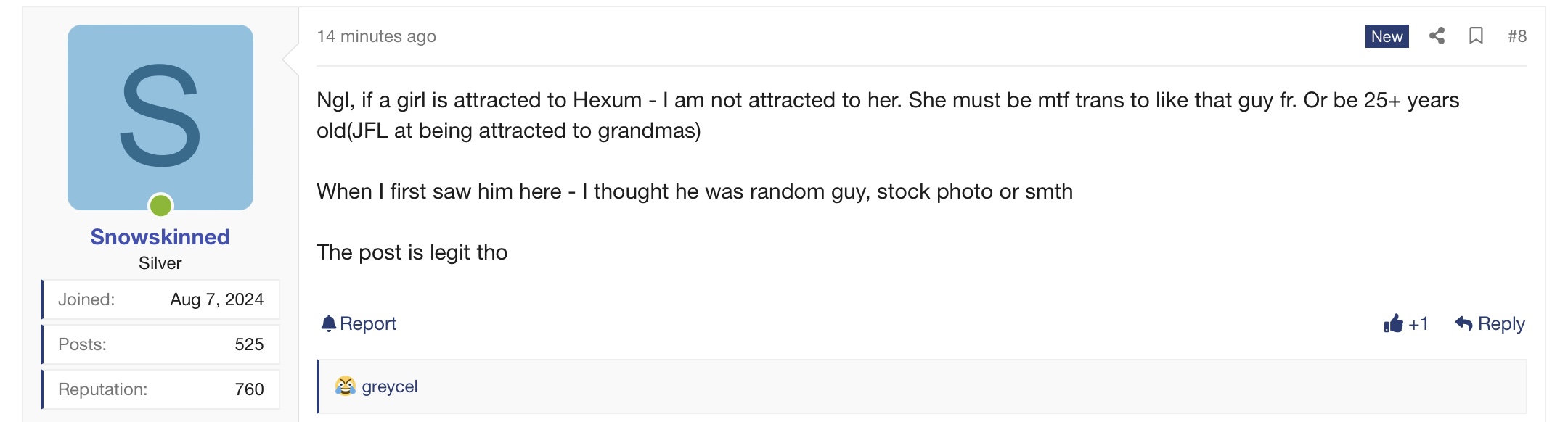Click the Report bell icon

pyautogui.click(x=329, y=323)
